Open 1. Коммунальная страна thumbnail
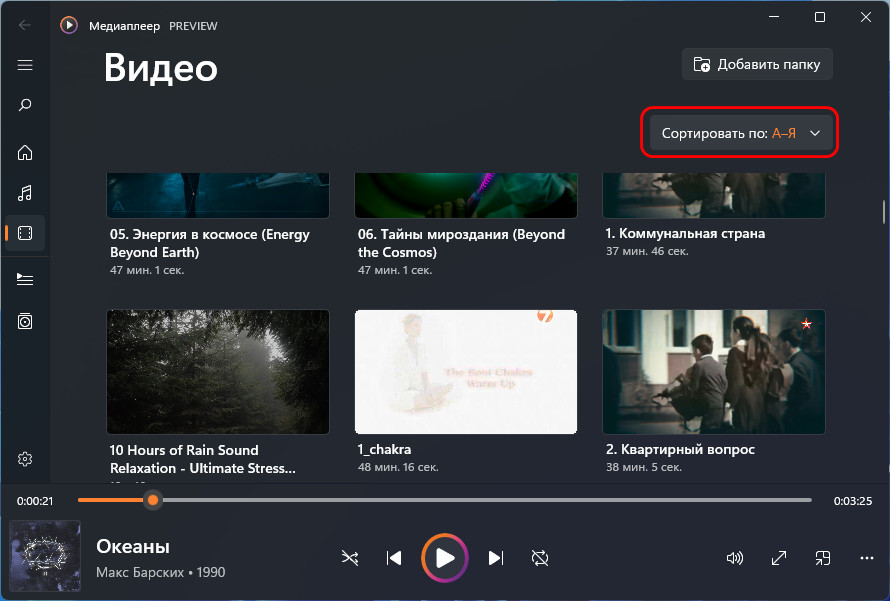The image size is (890, 601). (713, 195)
